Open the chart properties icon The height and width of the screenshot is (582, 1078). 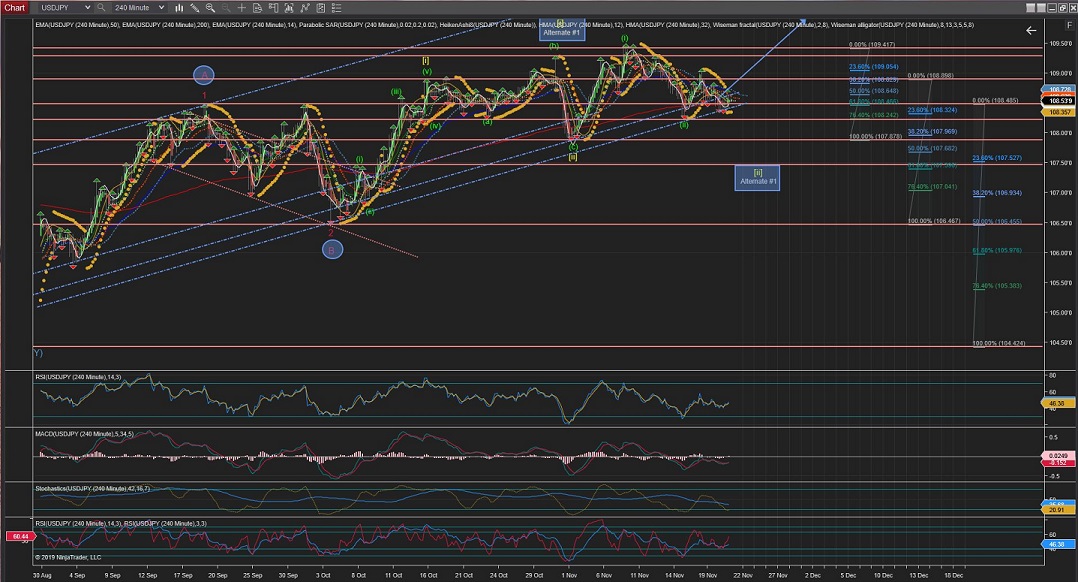(320, 8)
